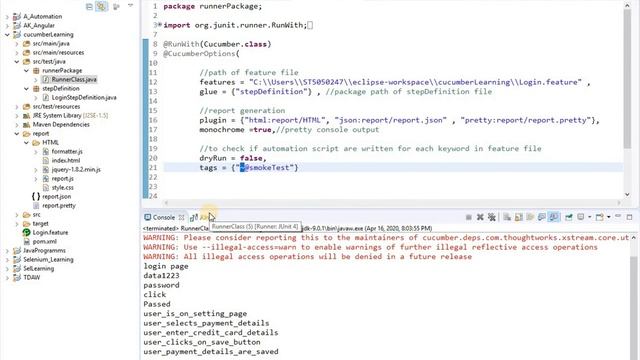Collapse the report folder

tap(17, 133)
